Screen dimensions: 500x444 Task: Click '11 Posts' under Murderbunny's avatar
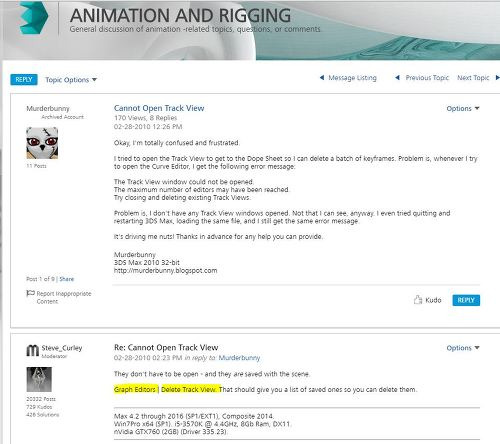[x=36, y=166]
